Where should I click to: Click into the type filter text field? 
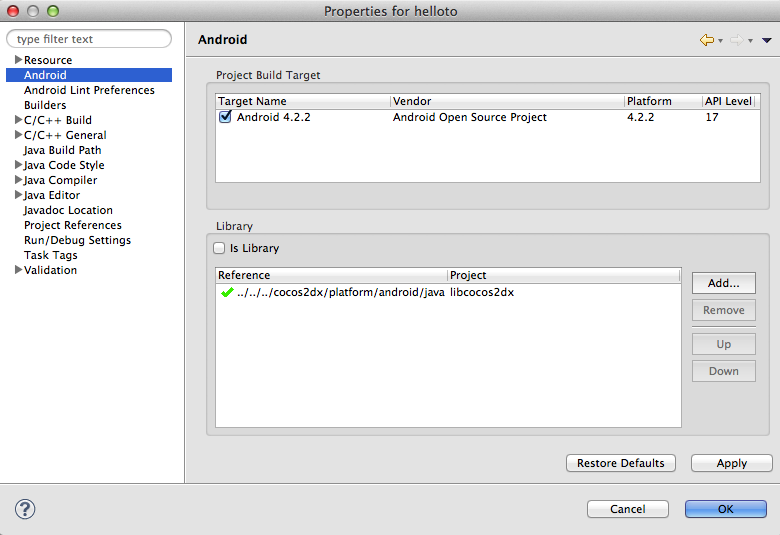click(90, 39)
